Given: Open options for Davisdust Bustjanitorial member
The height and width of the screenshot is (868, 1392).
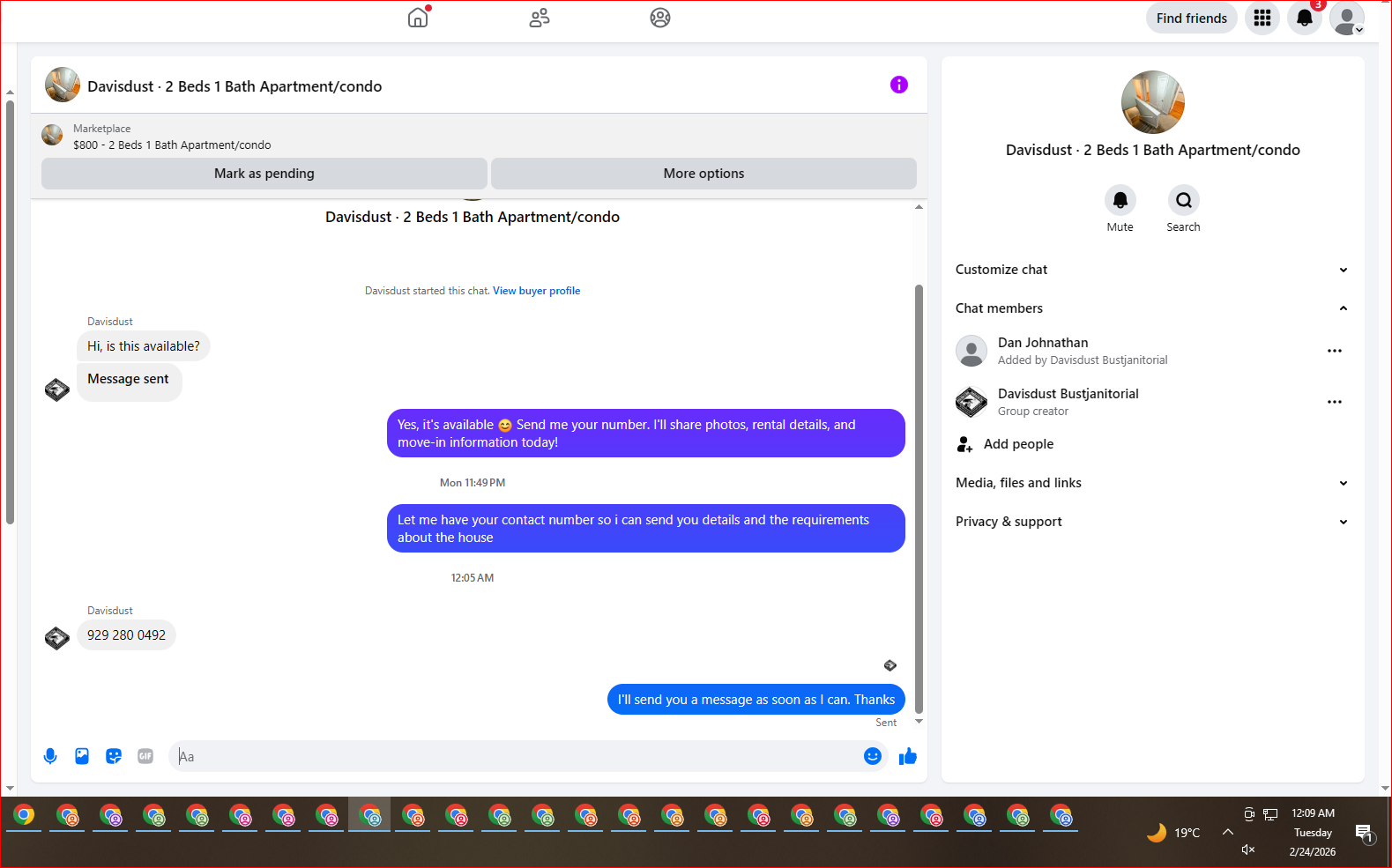Looking at the screenshot, I should [1335, 402].
